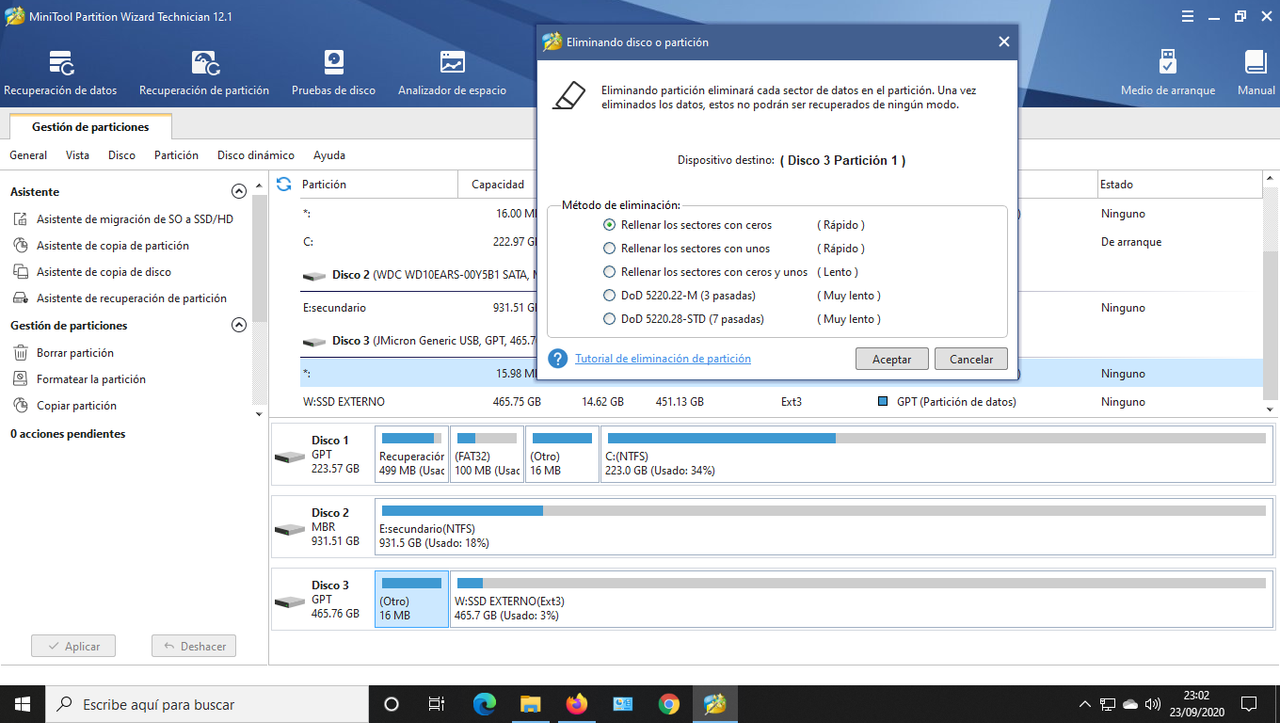Open Windows Start menu
The image size is (1280, 723).
[x=23, y=704]
